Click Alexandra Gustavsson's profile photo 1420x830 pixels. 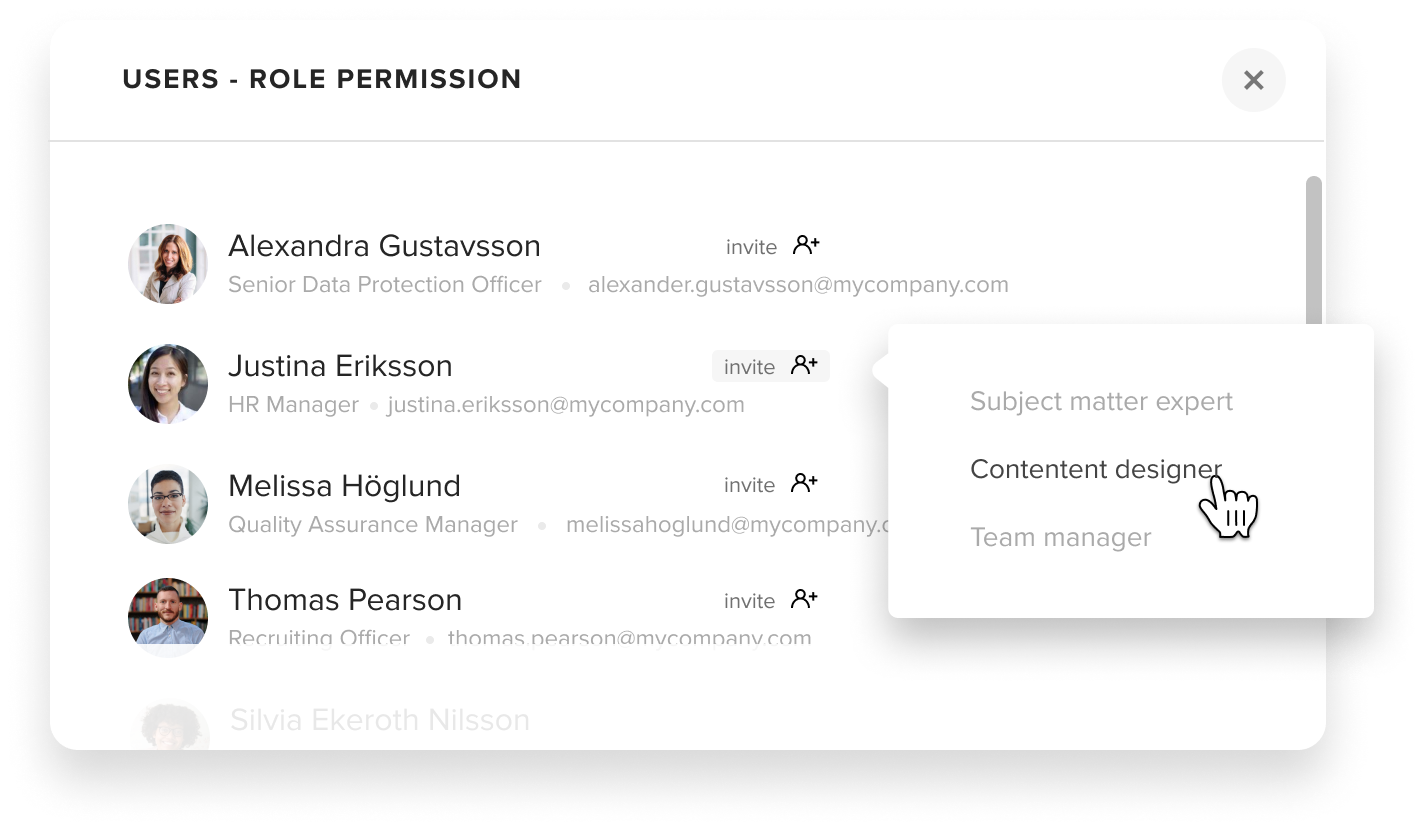tap(168, 264)
